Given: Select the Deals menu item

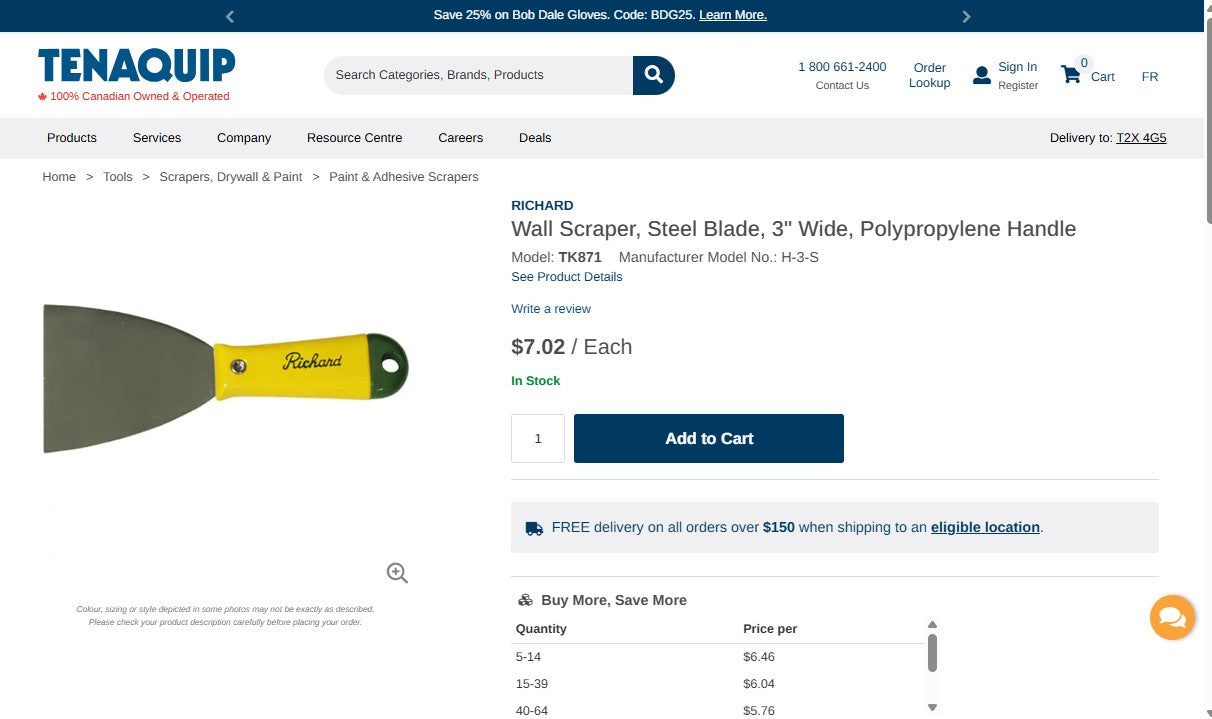Looking at the screenshot, I should 535,137.
